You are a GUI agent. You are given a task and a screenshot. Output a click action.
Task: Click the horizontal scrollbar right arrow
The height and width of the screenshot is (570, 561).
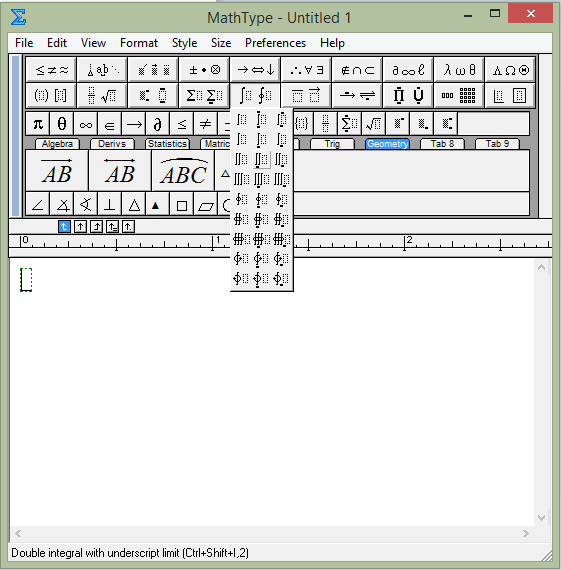point(526,533)
